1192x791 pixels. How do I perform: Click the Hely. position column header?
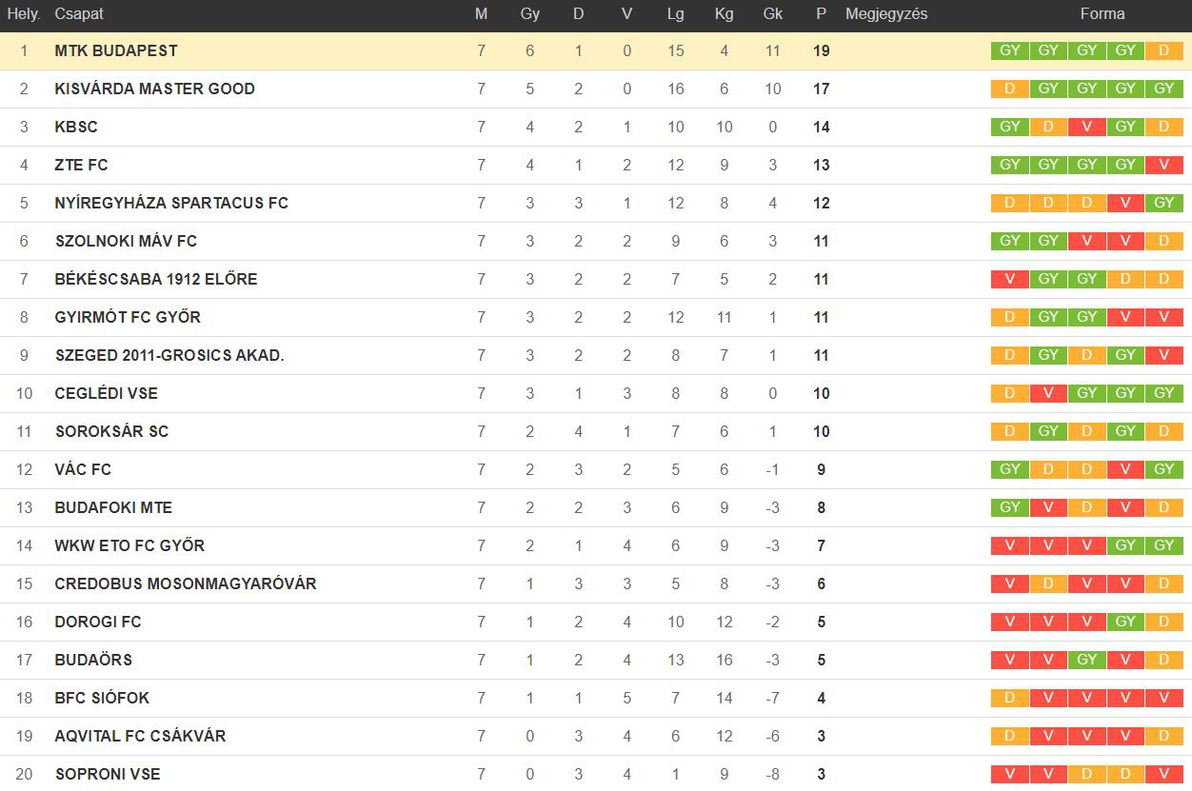[x=24, y=14]
